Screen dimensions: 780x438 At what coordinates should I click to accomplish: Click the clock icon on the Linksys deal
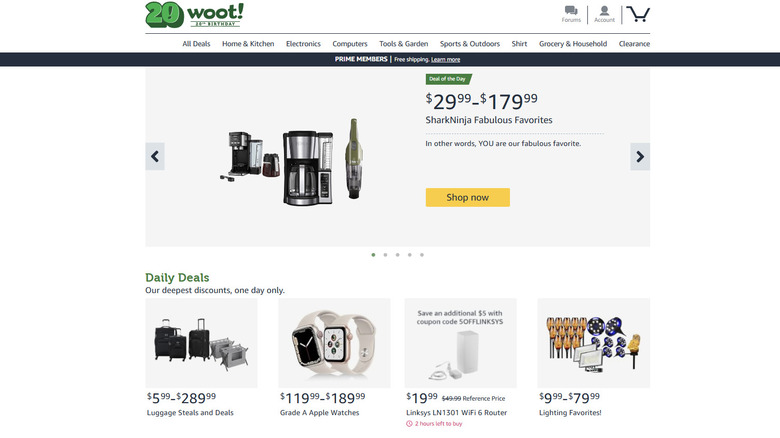coord(409,424)
